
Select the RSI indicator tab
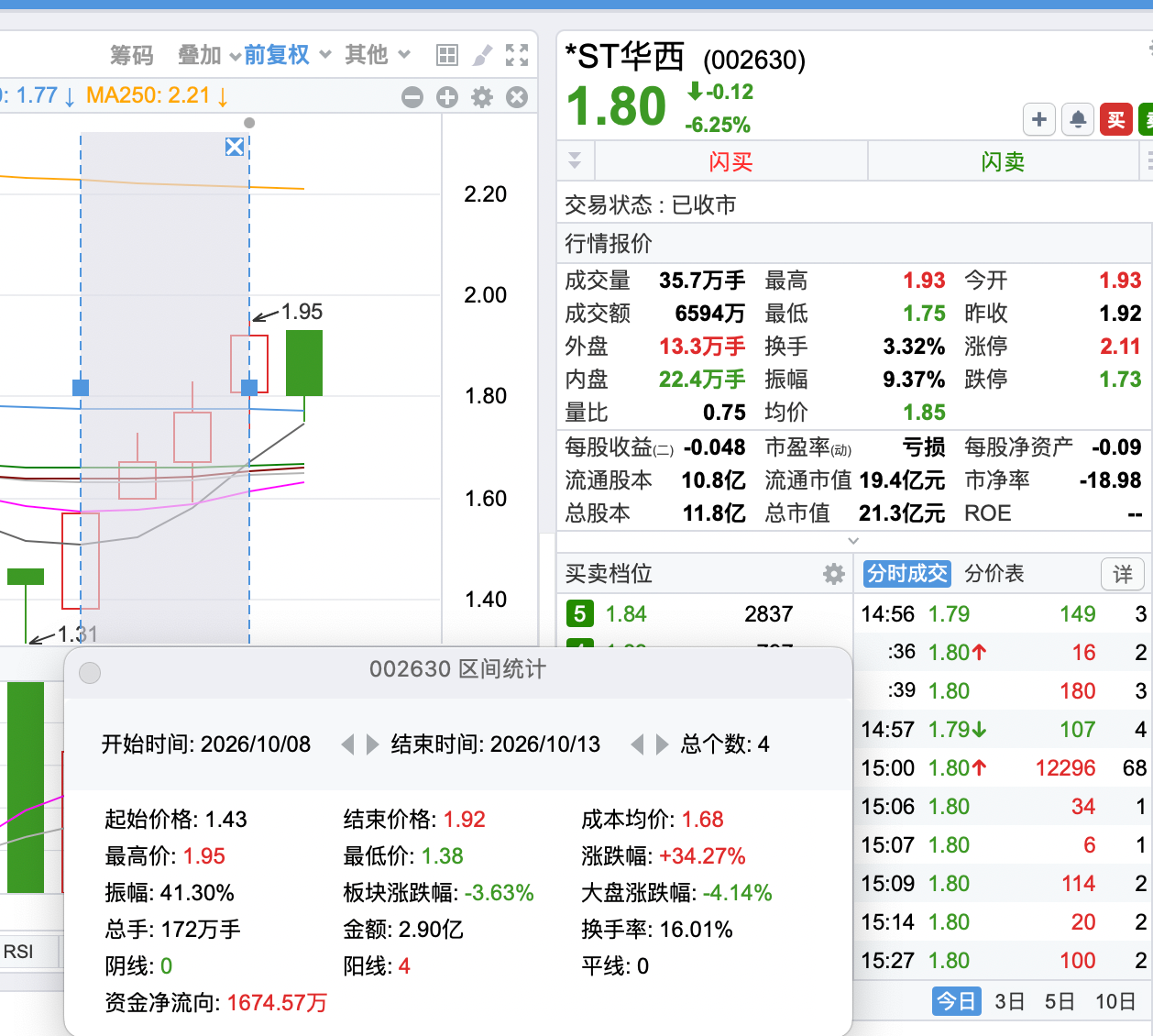[x=18, y=952]
